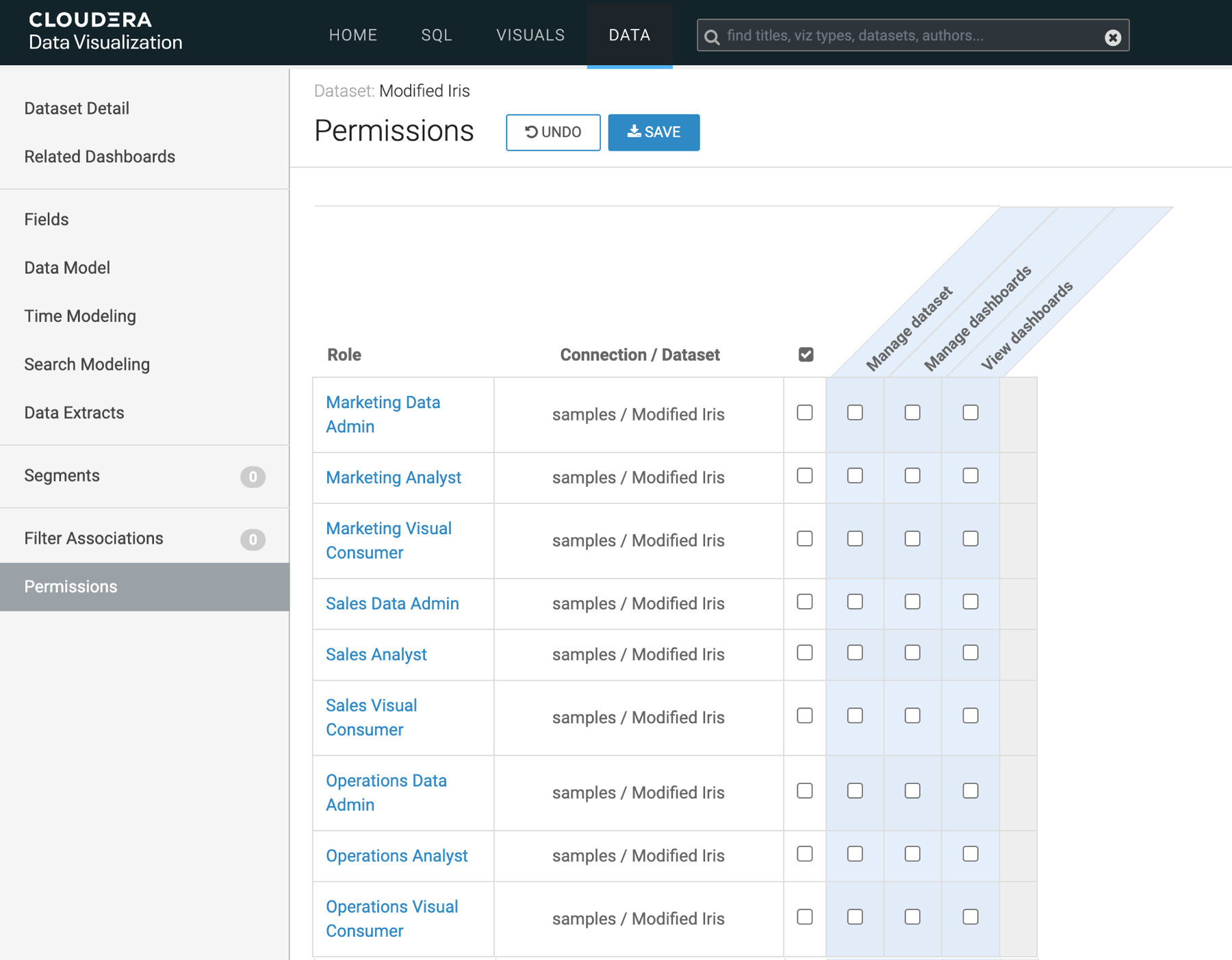Screen dimensions: 1232x960
Task: Click the Segments count badge
Action: (253, 477)
